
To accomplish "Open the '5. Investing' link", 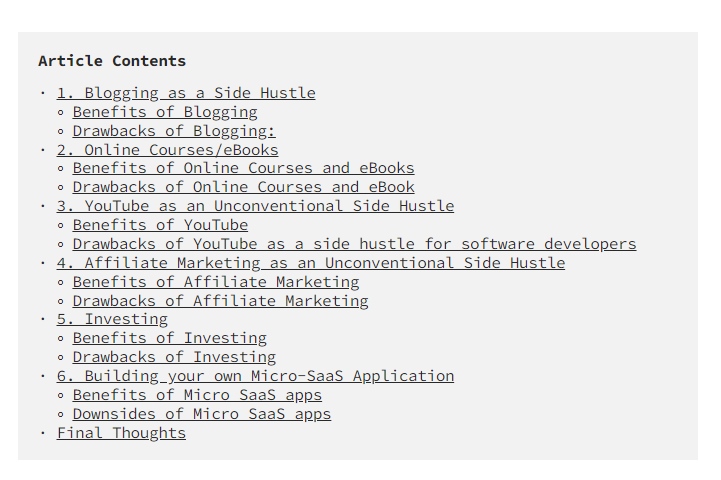I will [112, 319].
